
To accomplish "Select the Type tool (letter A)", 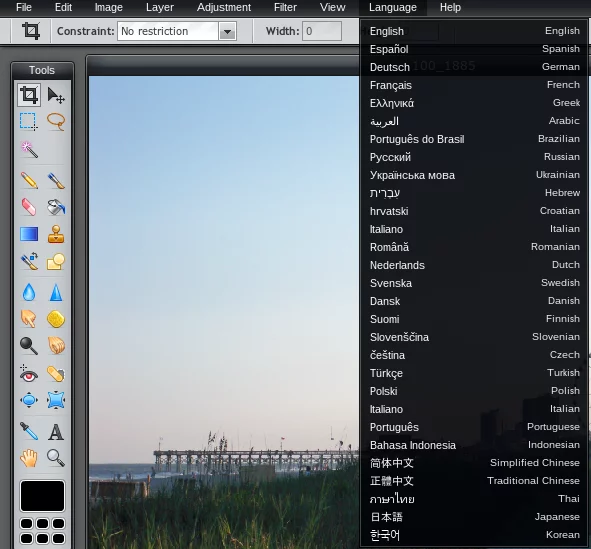I will (56, 432).
